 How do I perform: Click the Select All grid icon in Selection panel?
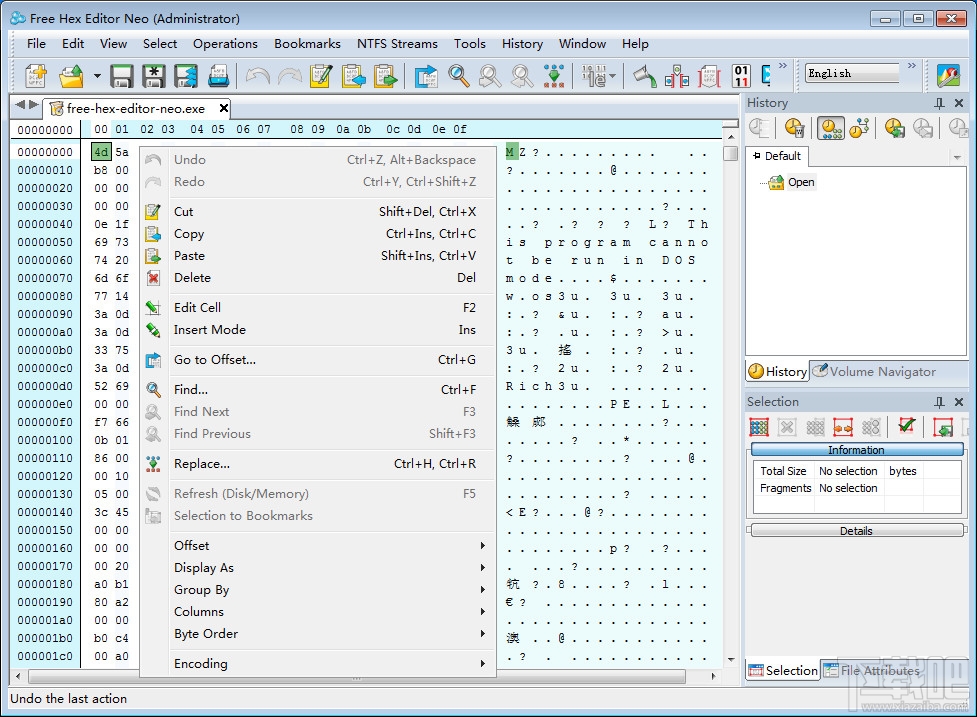click(759, 427)
